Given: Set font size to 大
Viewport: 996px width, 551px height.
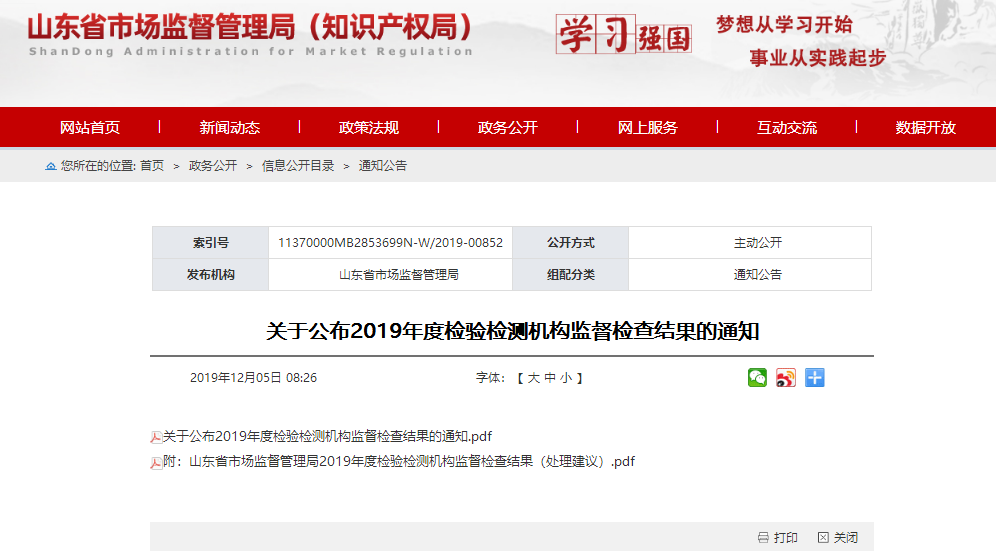Looking at the screenshot, I should [x=534, y=378].
